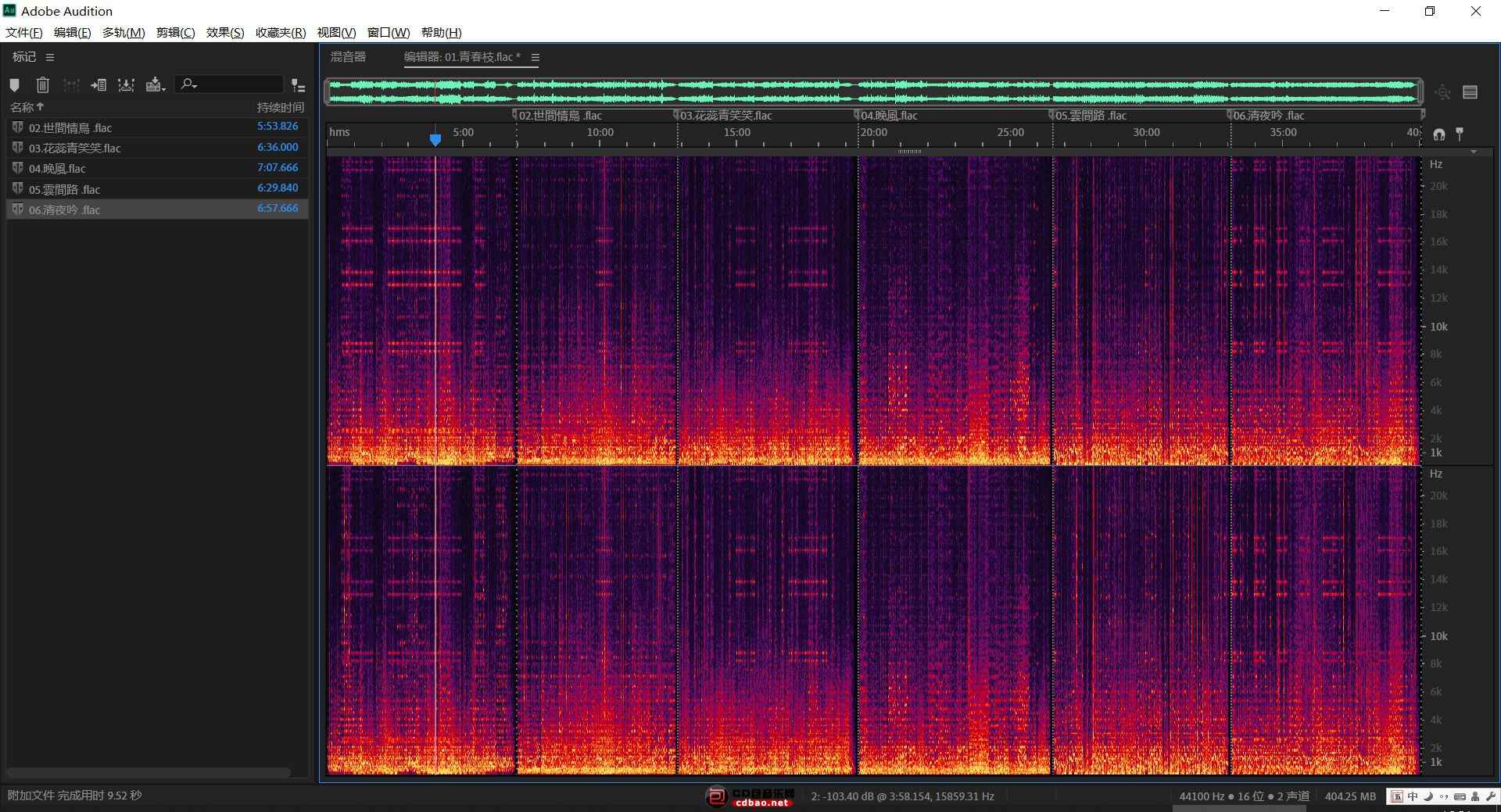This screenshot has height=812, width=1501.
Task: Open the 编辑(E) menu
Action: coord(72,33)
